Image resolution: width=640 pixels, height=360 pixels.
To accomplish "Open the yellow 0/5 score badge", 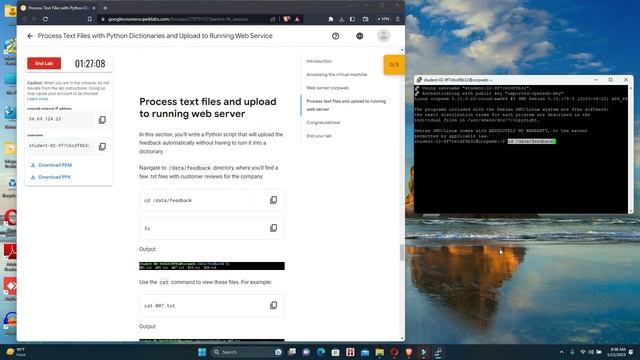I will click(x=394, y=64).
